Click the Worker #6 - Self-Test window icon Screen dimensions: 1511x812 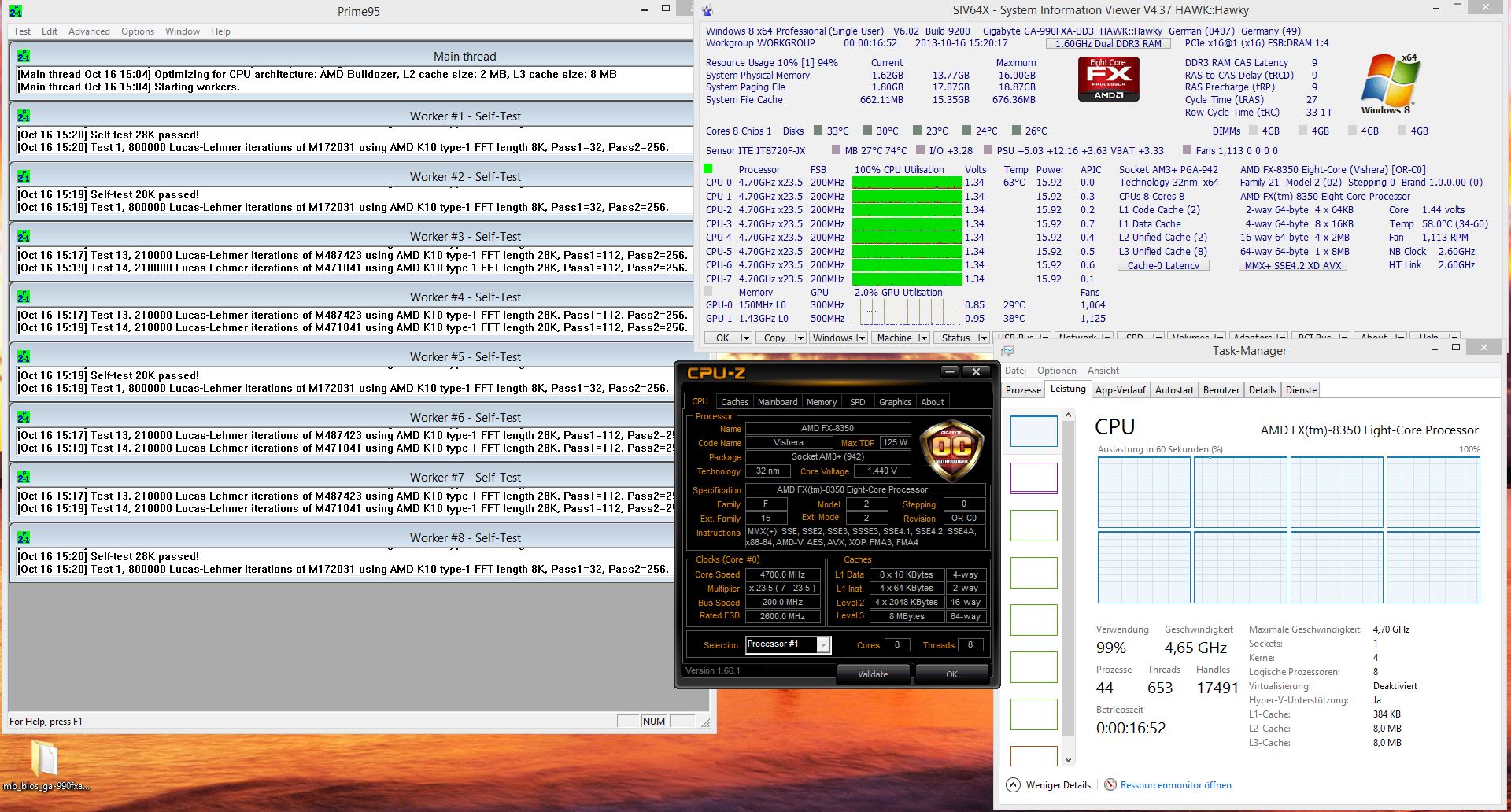click(24, 417)
